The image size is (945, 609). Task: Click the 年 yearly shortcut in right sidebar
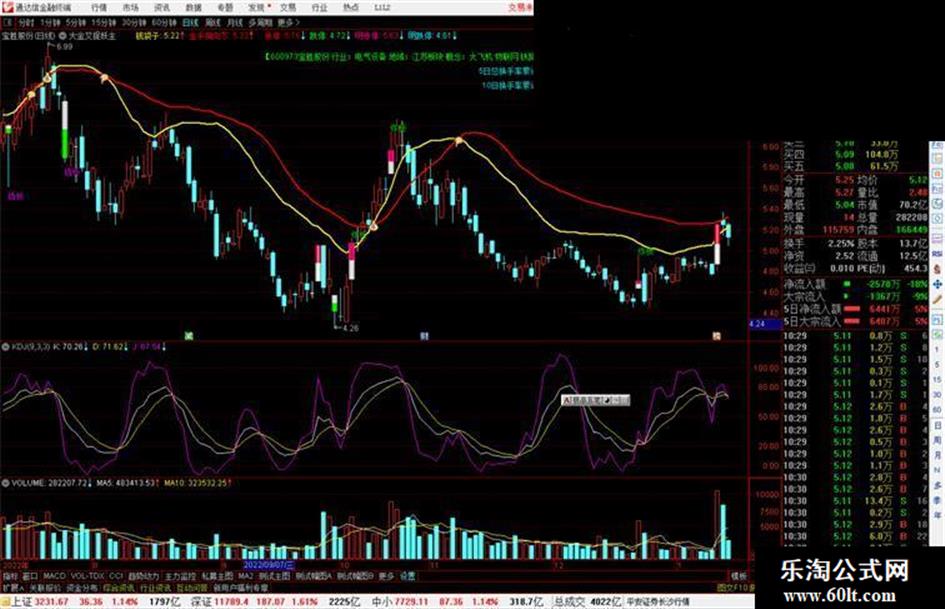[x=937, y=514]
